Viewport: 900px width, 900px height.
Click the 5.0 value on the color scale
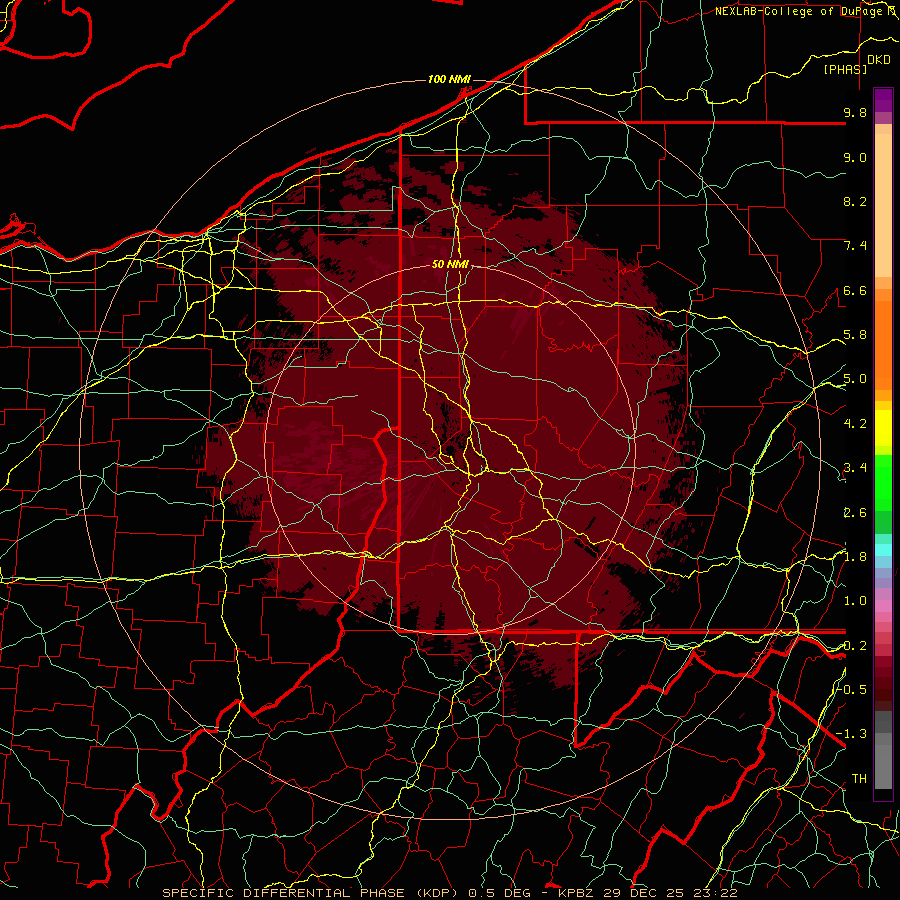pos(855,379)
